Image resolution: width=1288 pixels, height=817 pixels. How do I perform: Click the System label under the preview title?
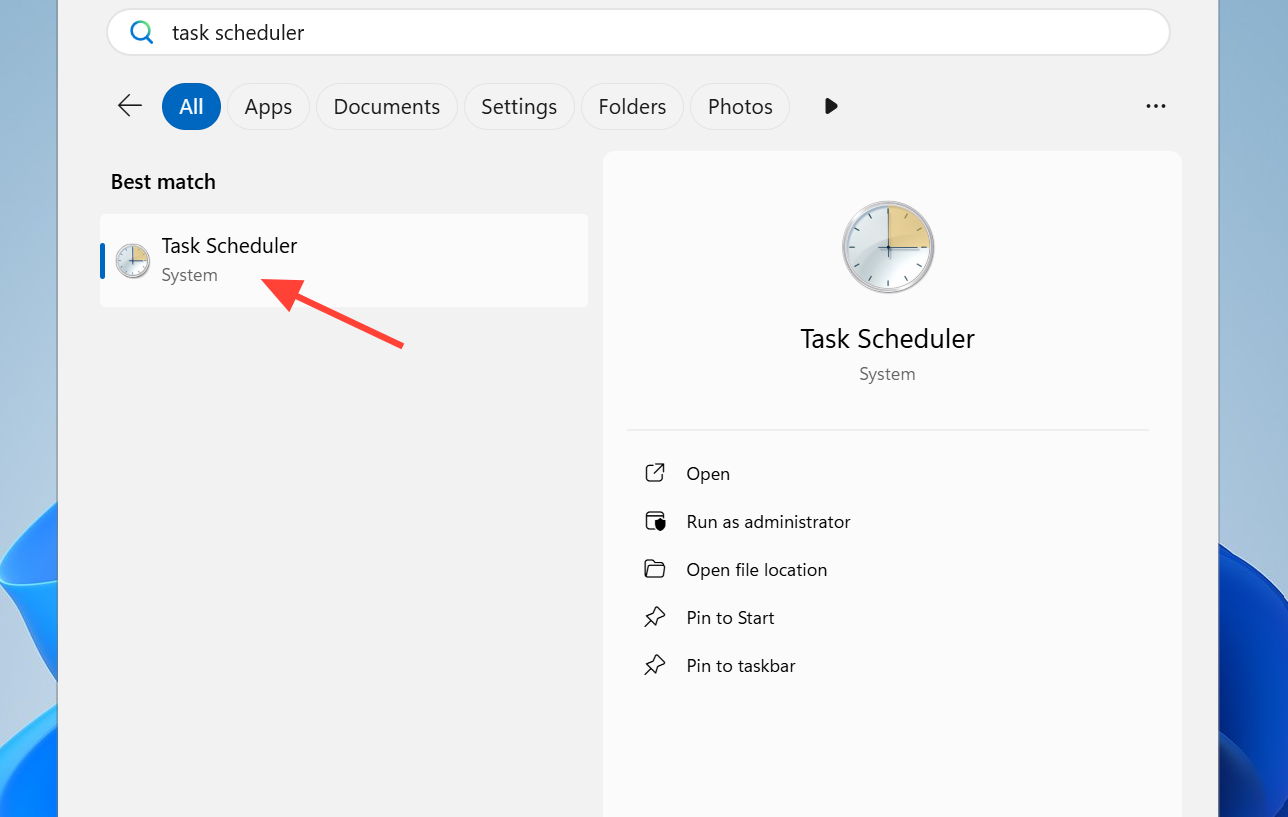coord(888,374)
